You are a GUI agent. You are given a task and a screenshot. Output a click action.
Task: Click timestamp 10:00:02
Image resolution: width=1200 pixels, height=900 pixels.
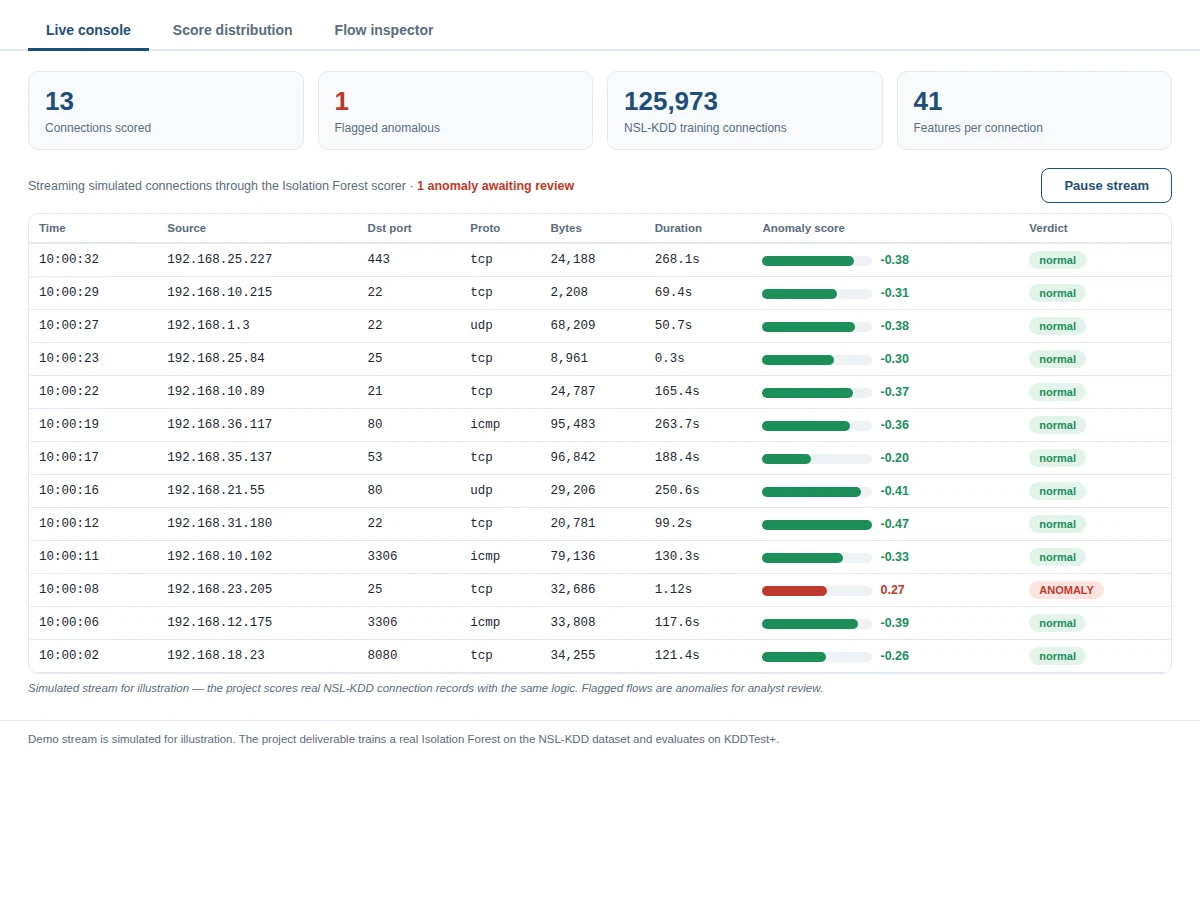(x=69, y=656)
